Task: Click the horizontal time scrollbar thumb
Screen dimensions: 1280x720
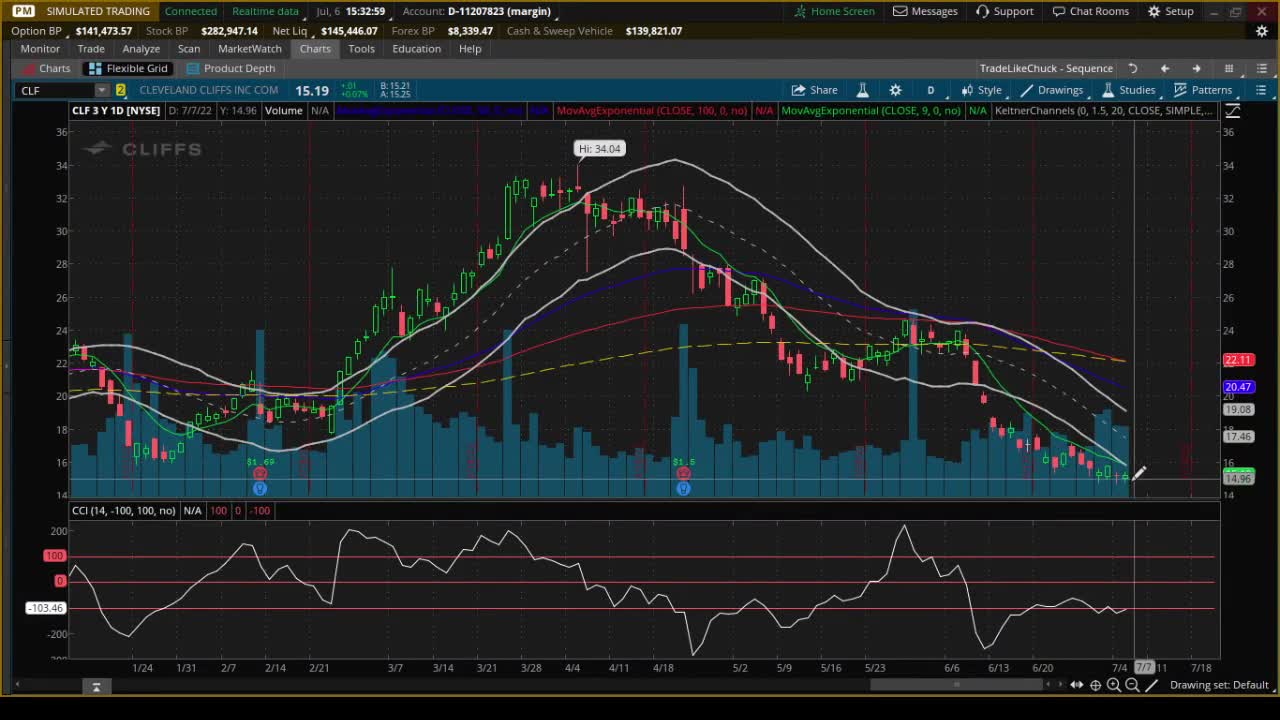Action: point(957,685)
